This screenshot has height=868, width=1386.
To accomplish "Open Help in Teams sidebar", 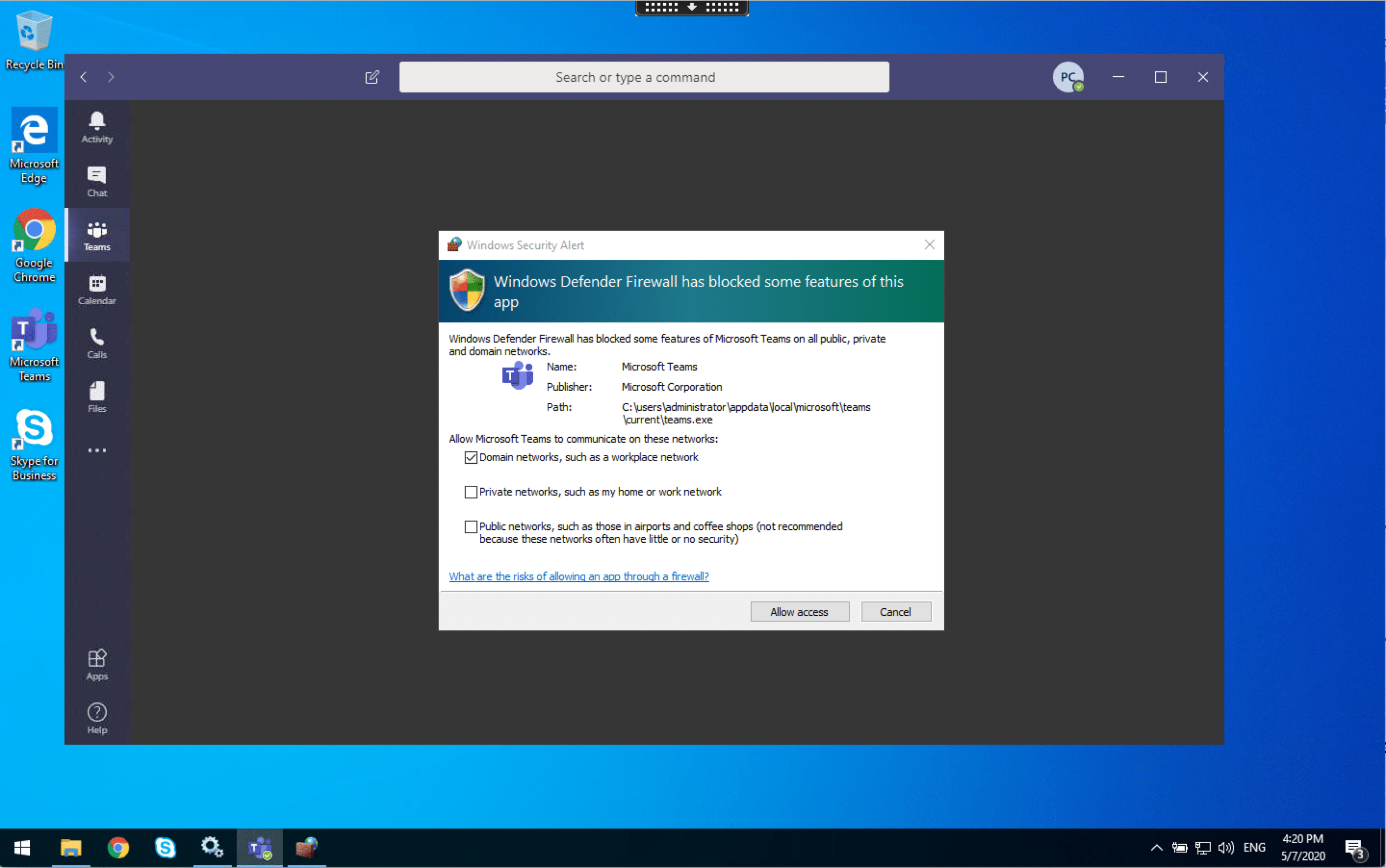I will tap(96, 718).
